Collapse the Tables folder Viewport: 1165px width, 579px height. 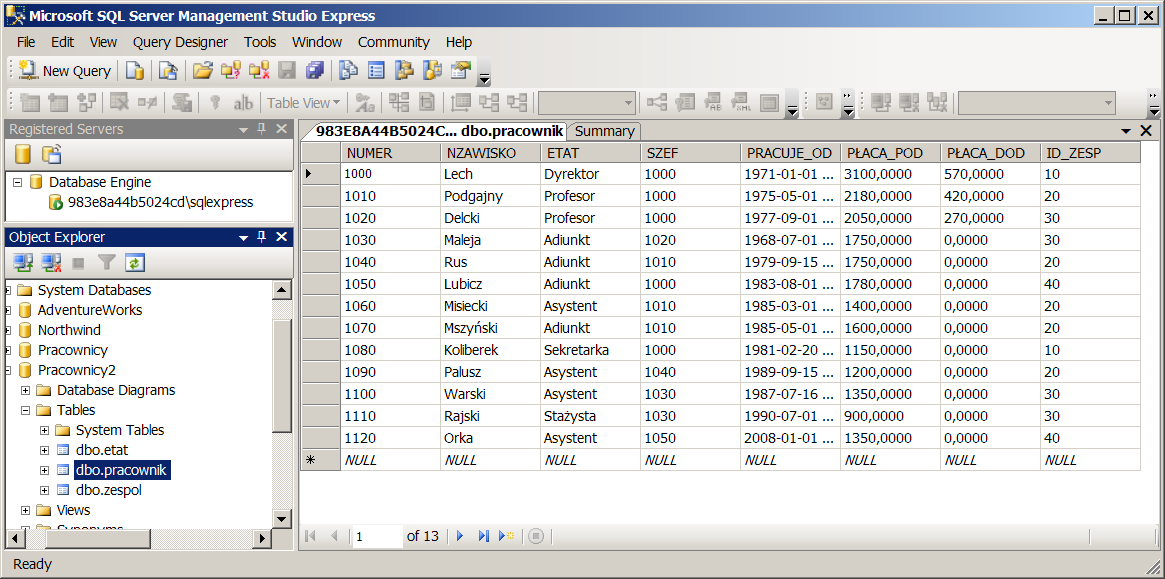point(26,410)
